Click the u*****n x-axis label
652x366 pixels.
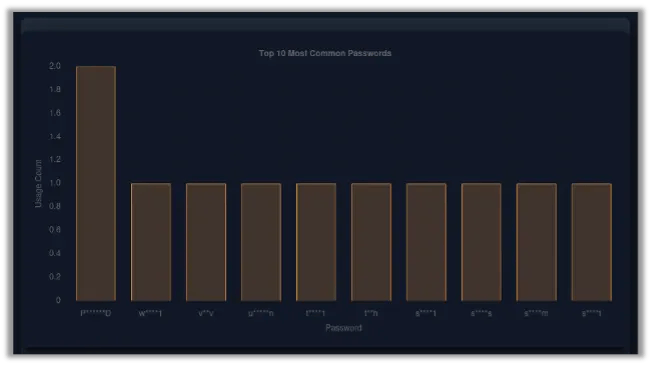click(x=261, y=313)
